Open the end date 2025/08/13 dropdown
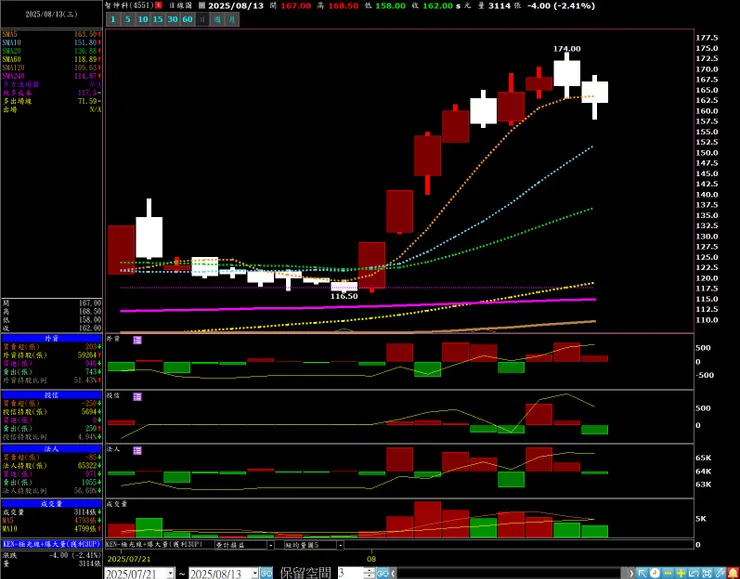 tap(255, 573)
